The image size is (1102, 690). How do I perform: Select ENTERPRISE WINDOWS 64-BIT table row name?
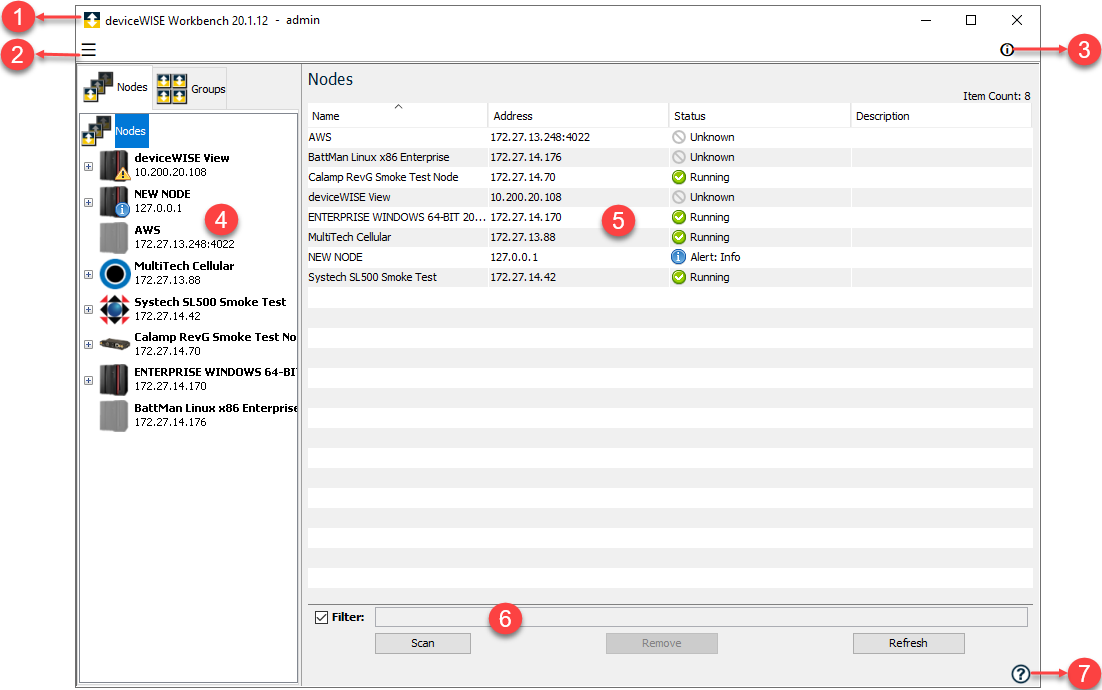tap(397, 217)
